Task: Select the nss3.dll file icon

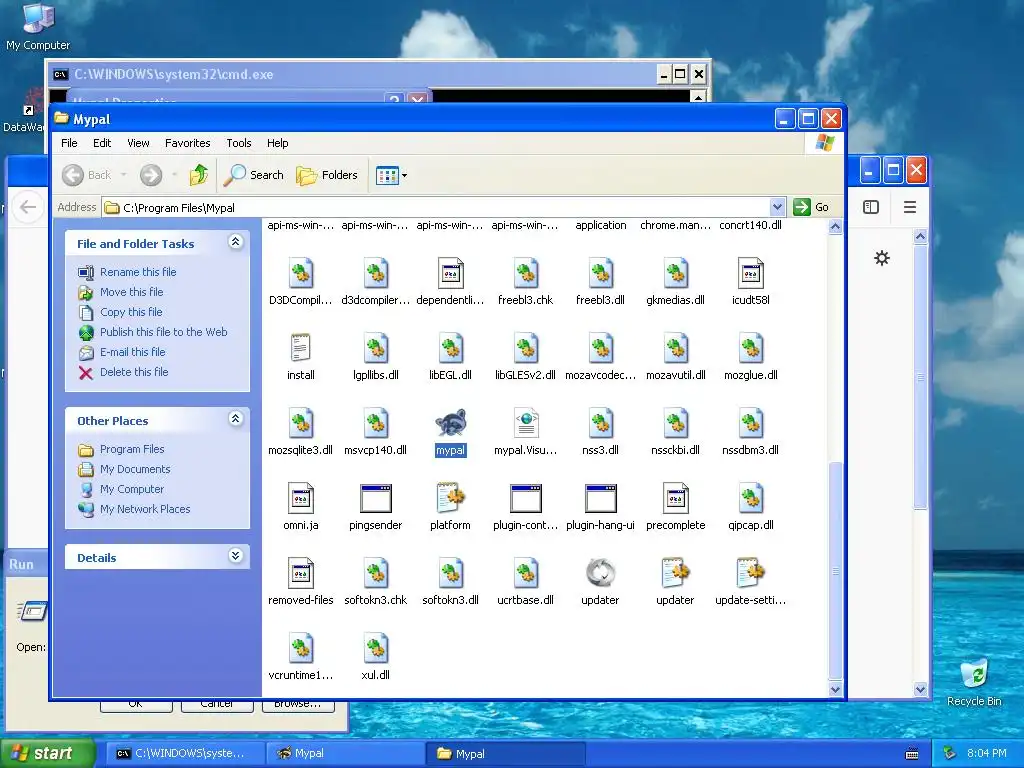Action: tap(600, 423)
